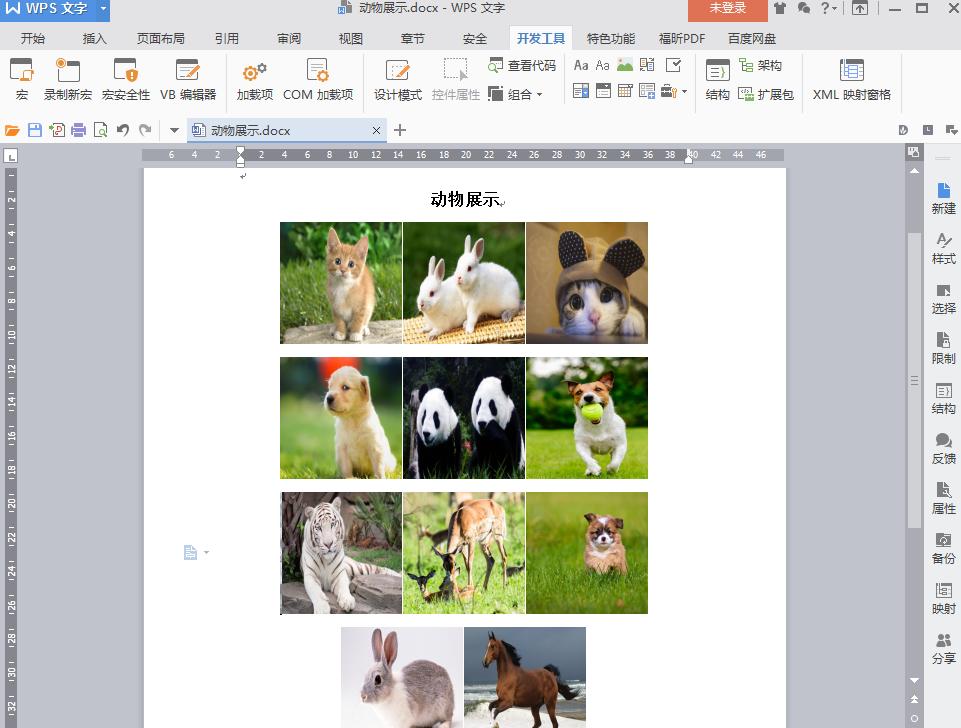
Task: Click the 未登录 login button
Action: click(x=726, y=9)
